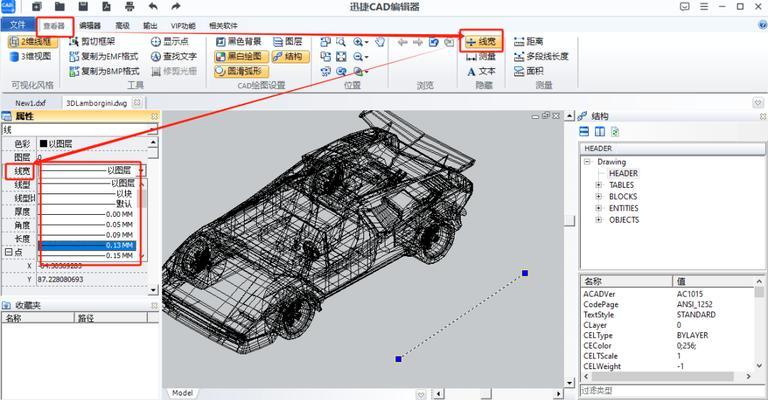Click the print icon in title bar

pyautogui.click(x=129, y=7)
